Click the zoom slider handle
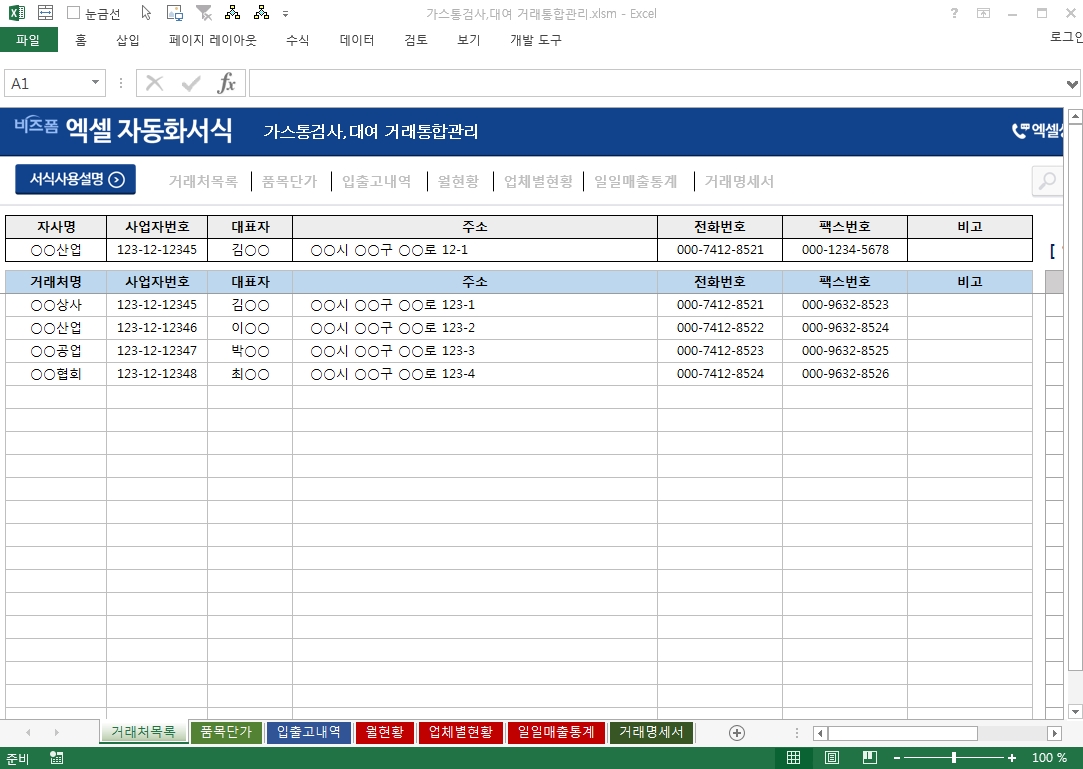1083x769 pixels. click(954, 758)
